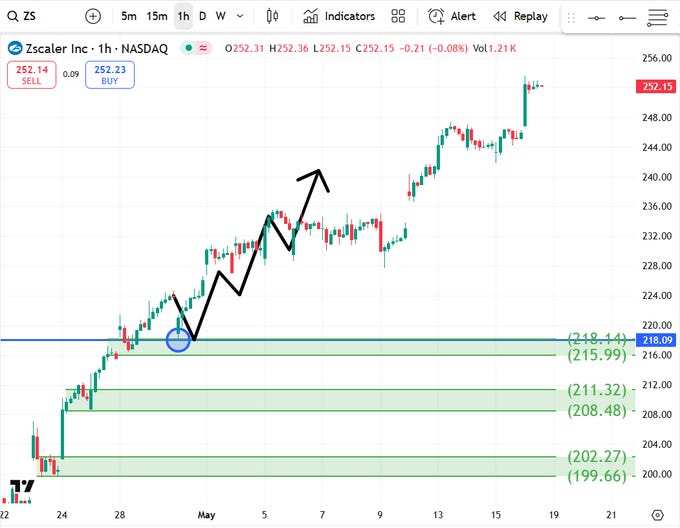This screenshot has width=680, height=528.
Task: Open the multi-line drawing tool icon
Action: pyautogui.click(x=658, y=18)
